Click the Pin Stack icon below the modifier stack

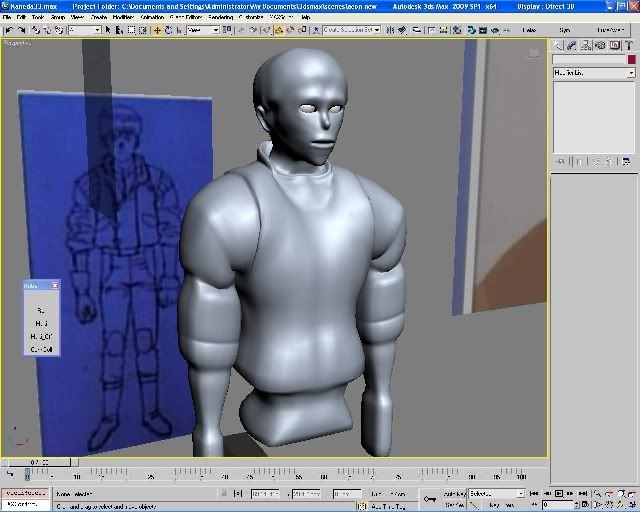pos(562,160)
